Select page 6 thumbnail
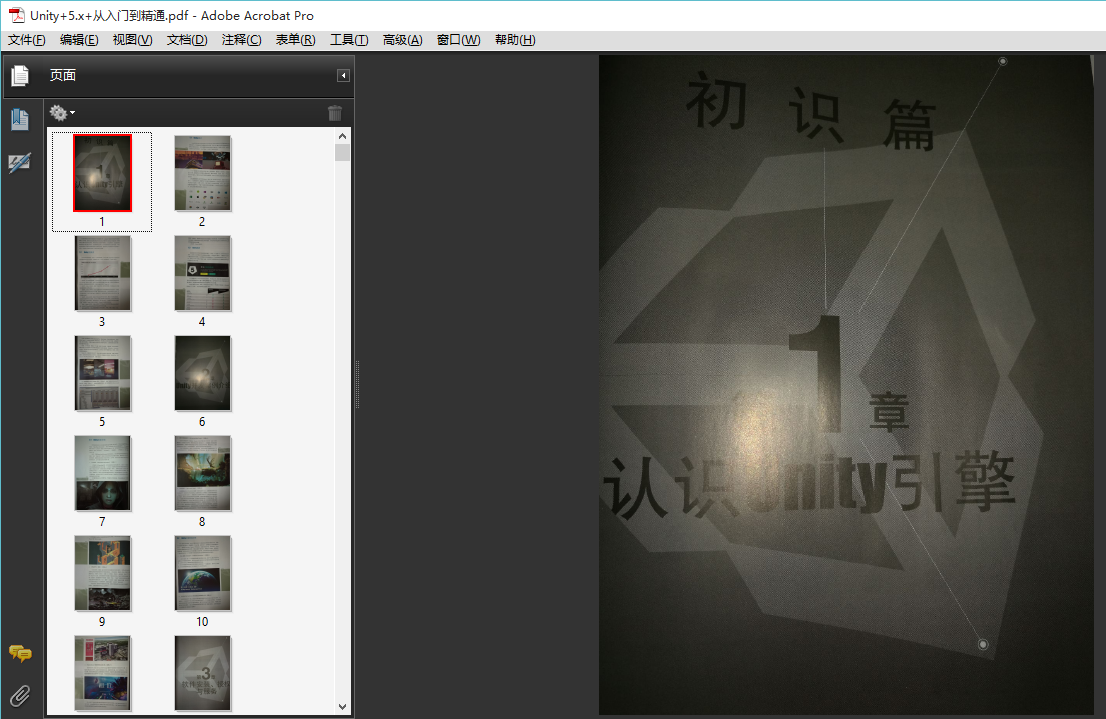The height and width of the screenshot is (719, 1106). (x=202, y=373)
